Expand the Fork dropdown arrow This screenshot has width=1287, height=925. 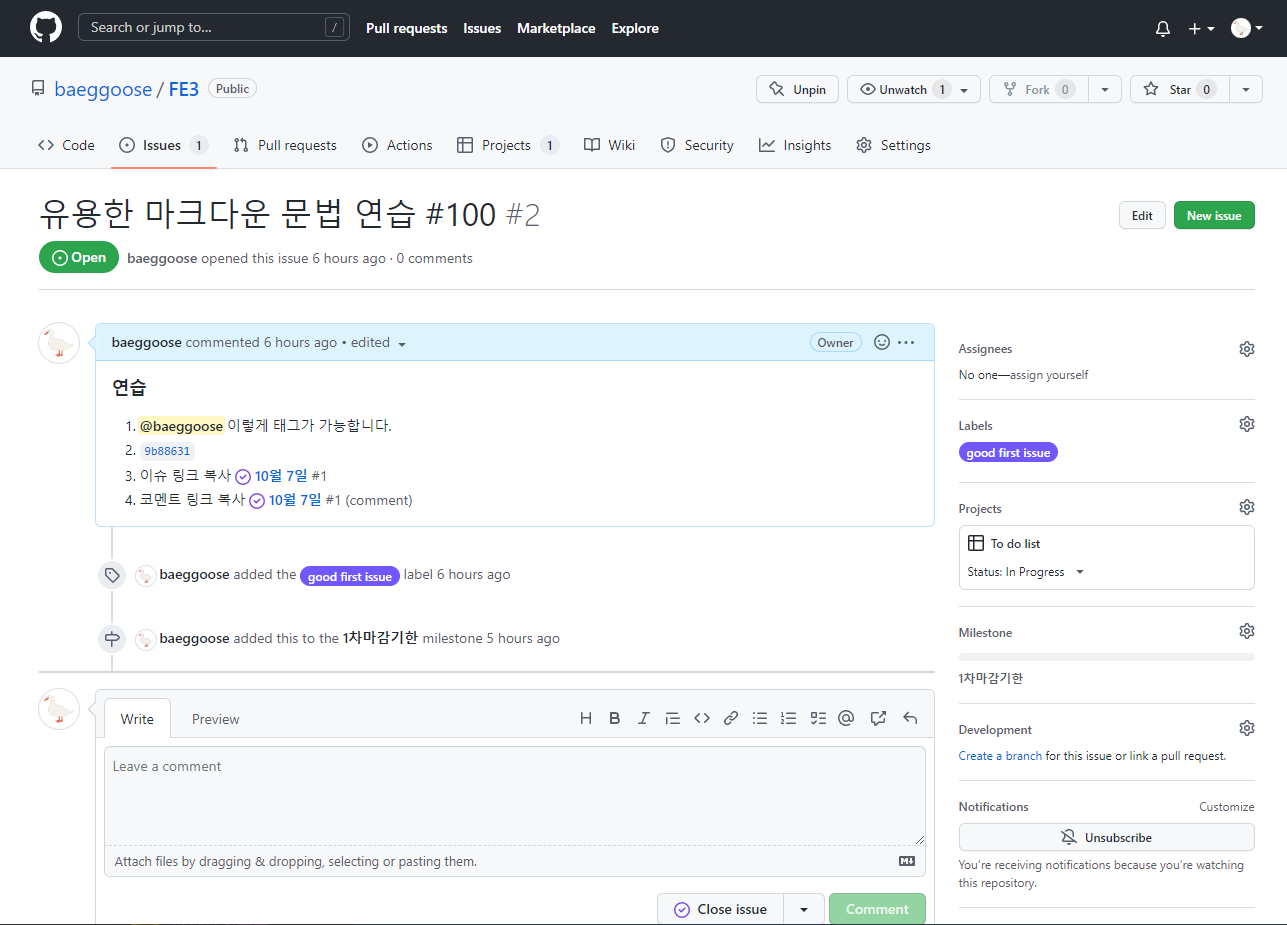pos(1104,89)
